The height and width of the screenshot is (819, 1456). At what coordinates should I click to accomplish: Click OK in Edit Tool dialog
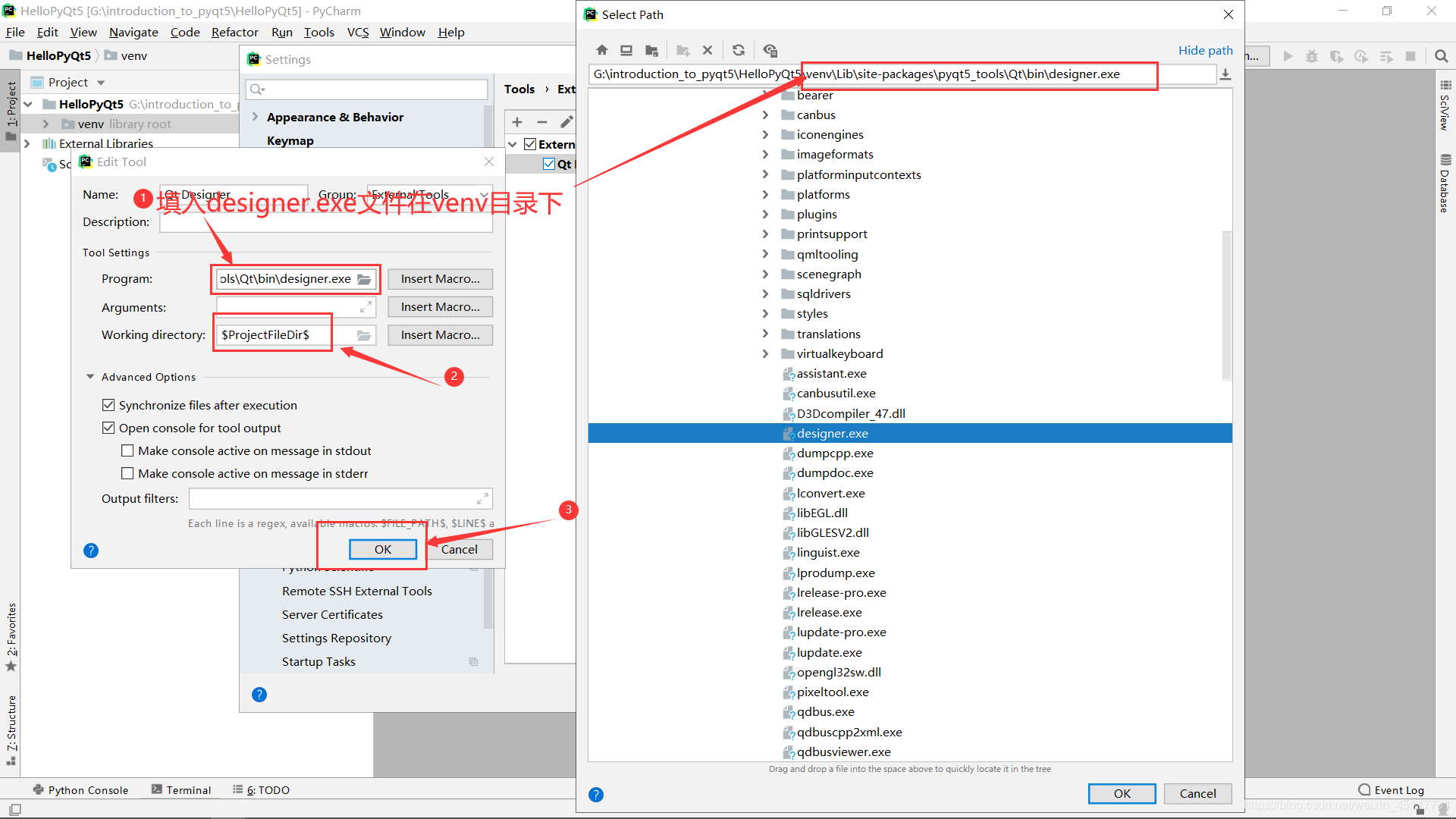(x=383, y=549)
